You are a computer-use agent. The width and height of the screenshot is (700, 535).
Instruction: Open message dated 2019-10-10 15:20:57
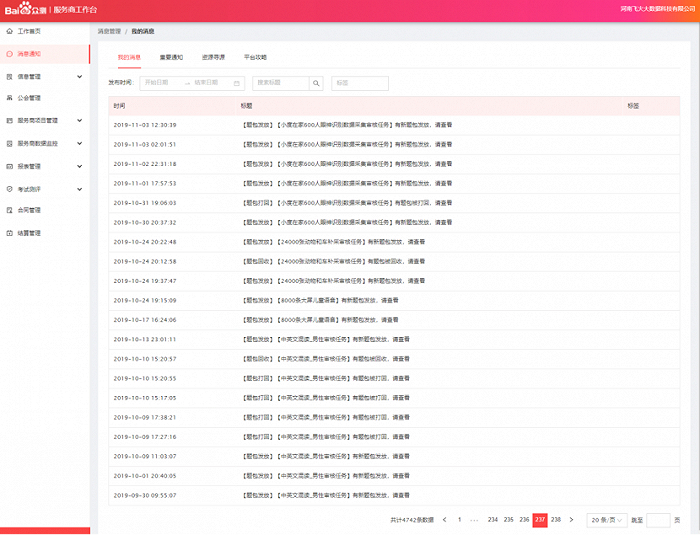coord(394,359)
